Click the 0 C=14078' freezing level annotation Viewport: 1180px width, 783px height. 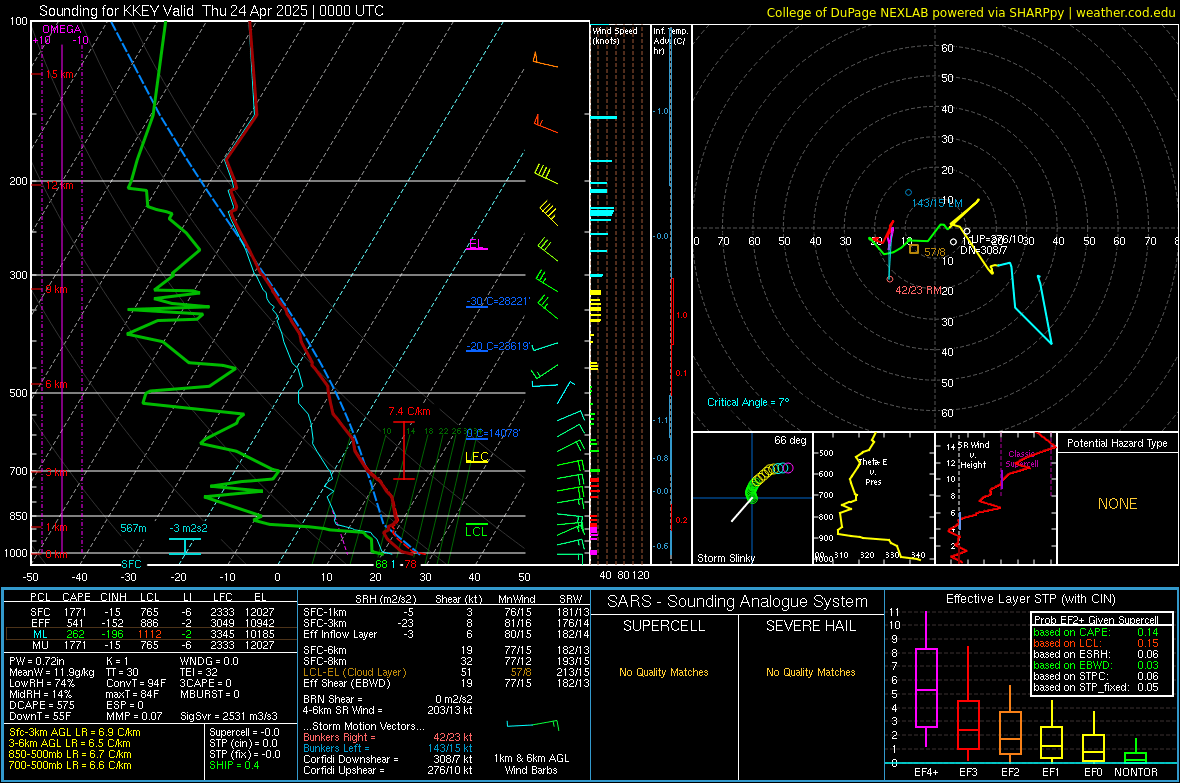[493, 433]
